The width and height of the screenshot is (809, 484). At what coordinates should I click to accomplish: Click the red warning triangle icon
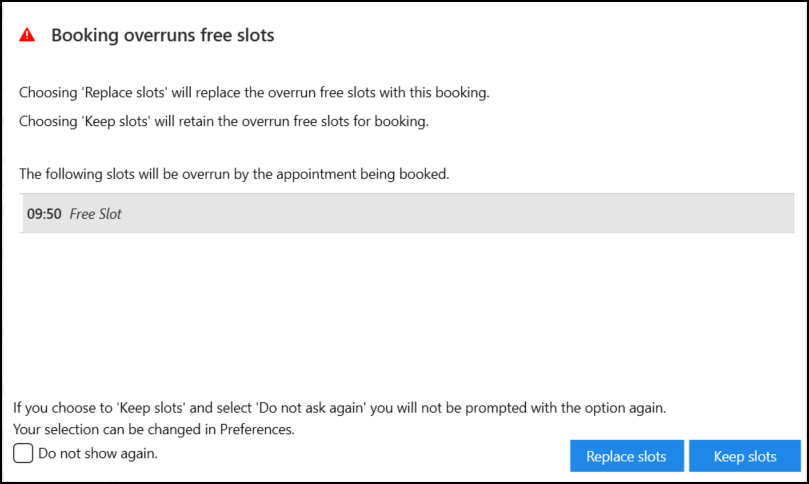point(27,35)
